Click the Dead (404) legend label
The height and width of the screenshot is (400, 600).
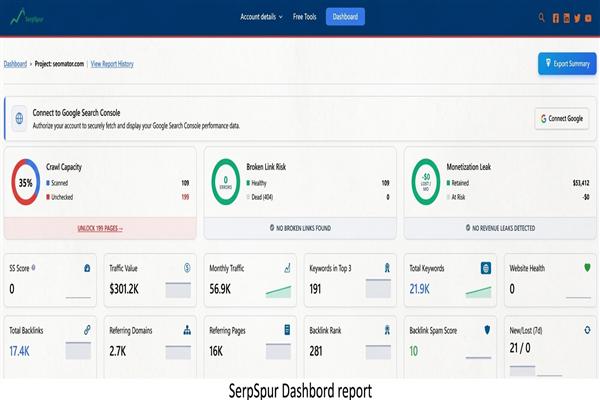[262, 197]
